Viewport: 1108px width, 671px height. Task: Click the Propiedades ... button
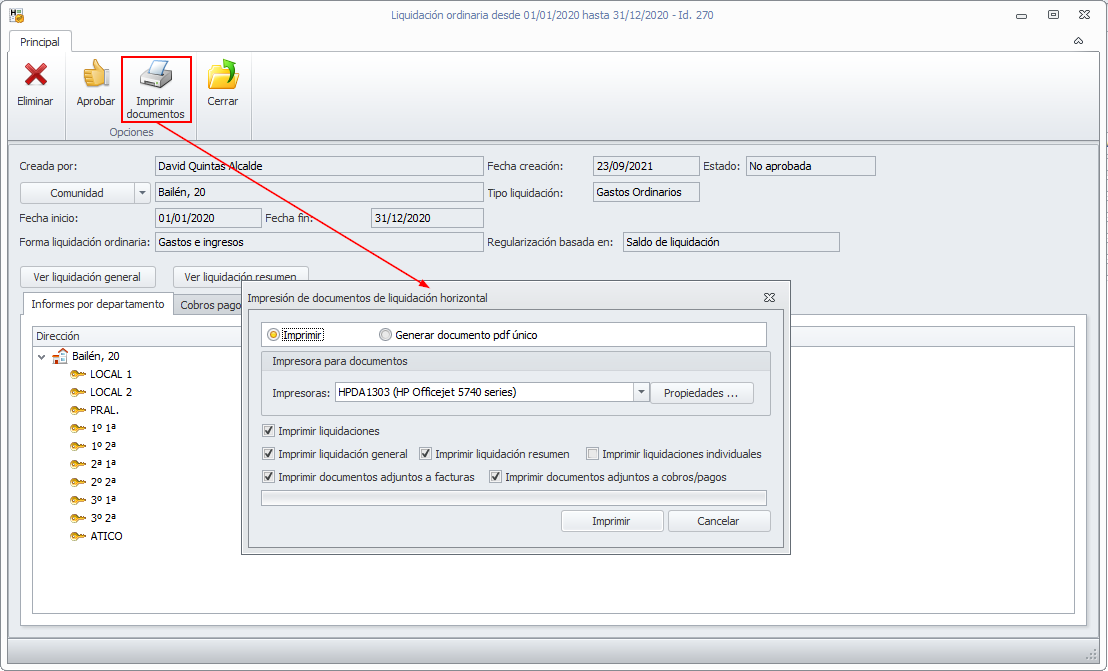click(x=701, y=393)
